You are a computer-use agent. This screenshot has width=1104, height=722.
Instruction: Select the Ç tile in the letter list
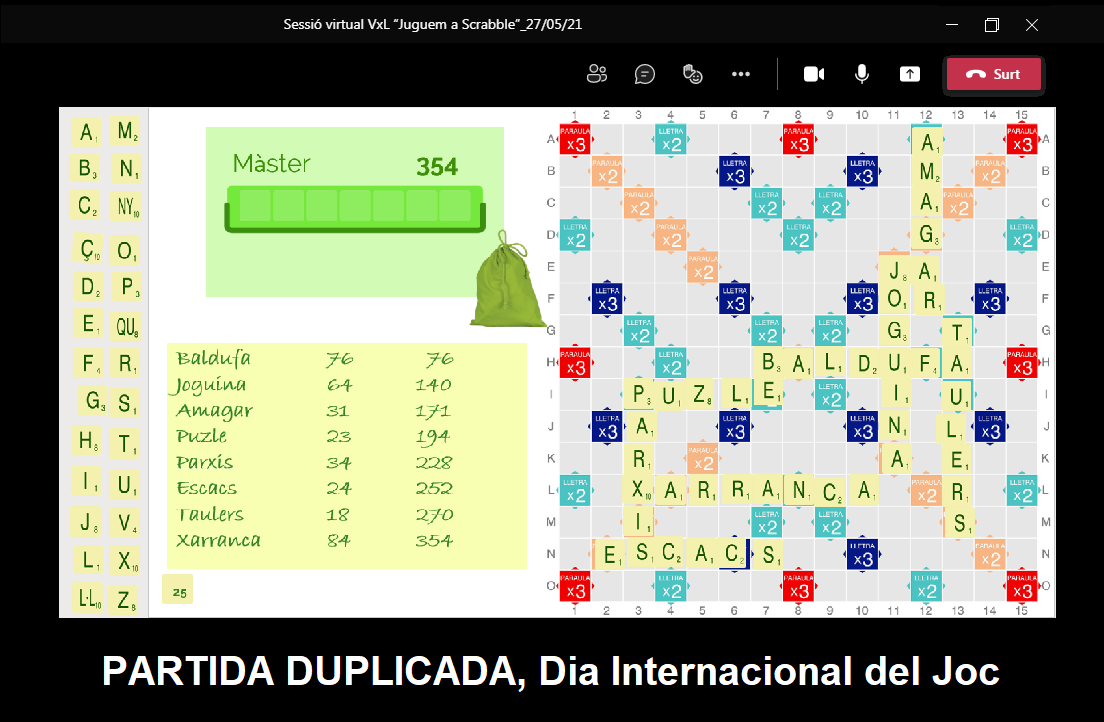[x=87, y=248]
